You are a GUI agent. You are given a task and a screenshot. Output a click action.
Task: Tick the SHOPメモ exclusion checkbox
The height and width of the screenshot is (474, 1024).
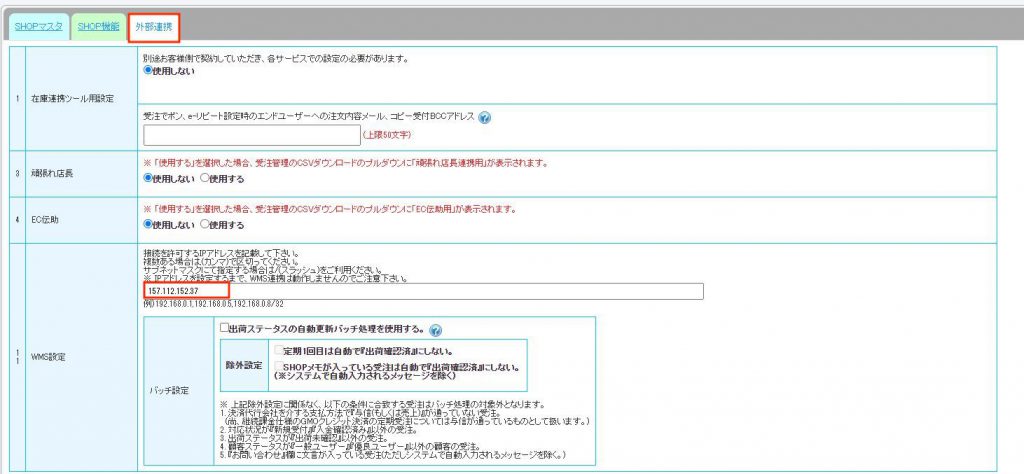[277, 367]
